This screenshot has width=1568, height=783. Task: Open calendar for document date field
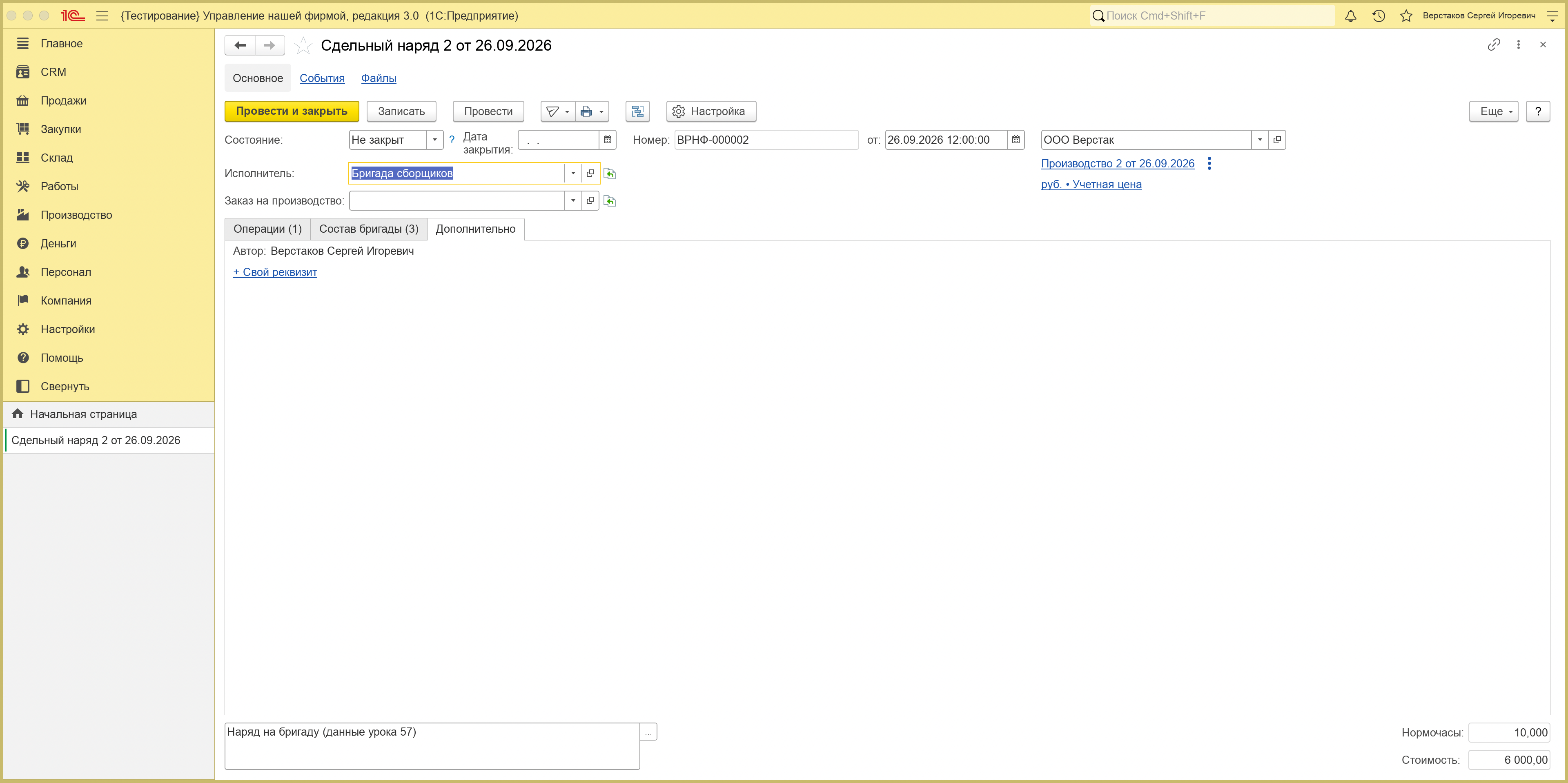[1016, 140]
